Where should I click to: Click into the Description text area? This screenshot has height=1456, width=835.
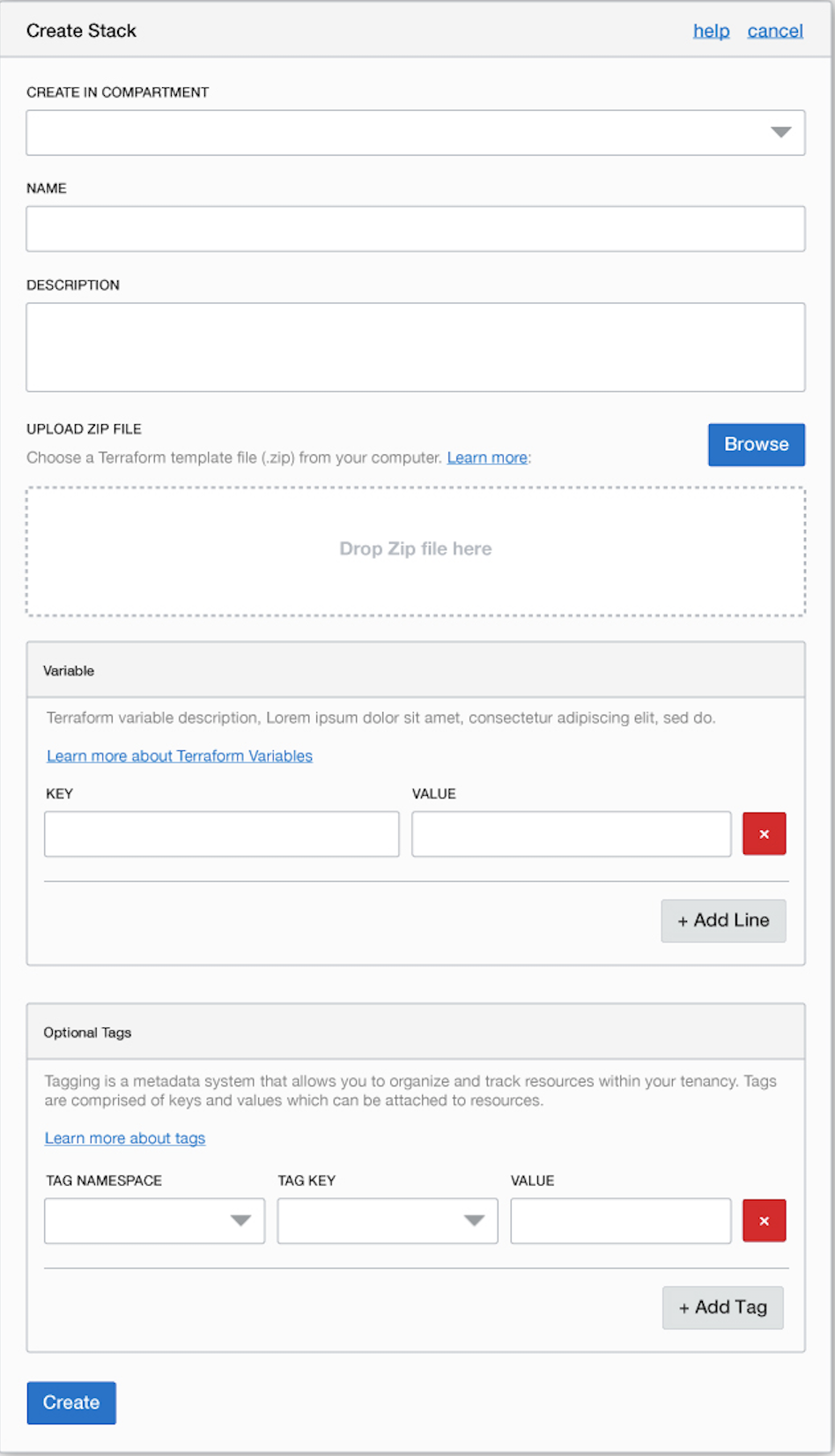(415, 347)
